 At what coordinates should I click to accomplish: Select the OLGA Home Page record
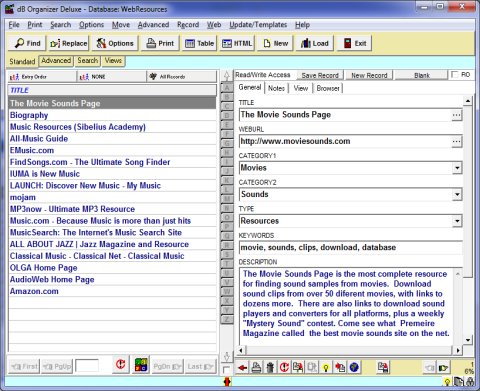(112, 268)
